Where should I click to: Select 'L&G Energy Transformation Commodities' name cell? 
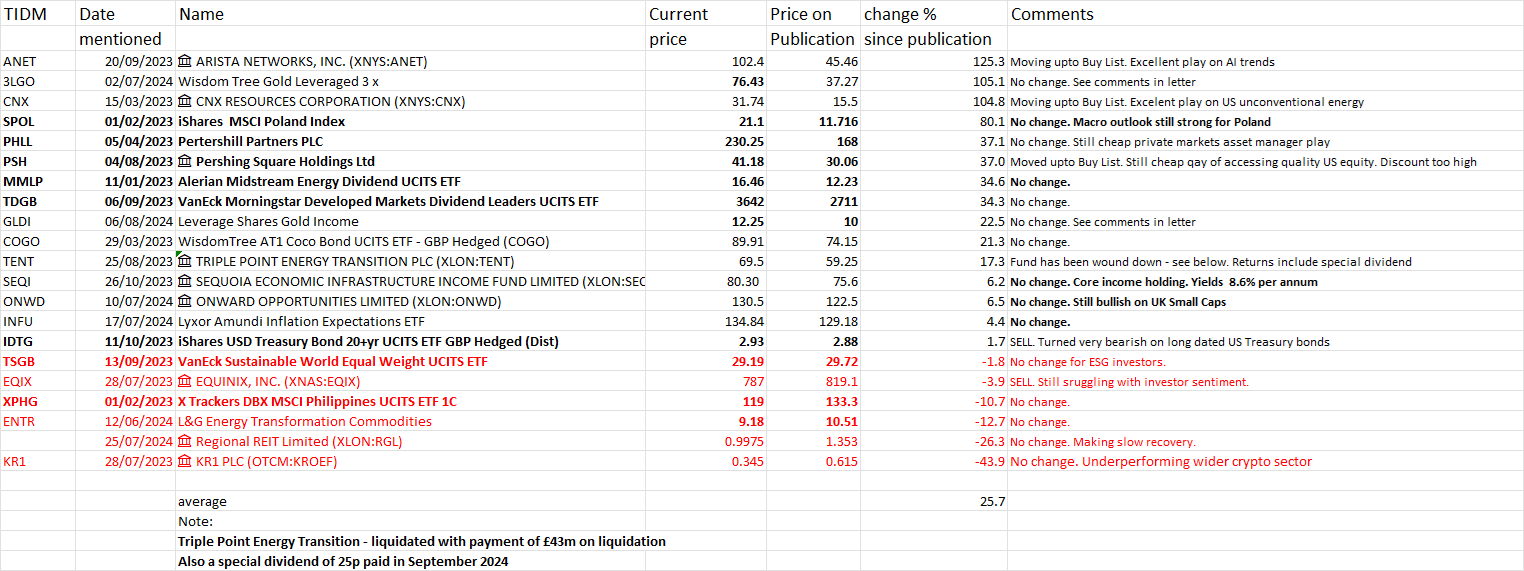pos(411,422)
